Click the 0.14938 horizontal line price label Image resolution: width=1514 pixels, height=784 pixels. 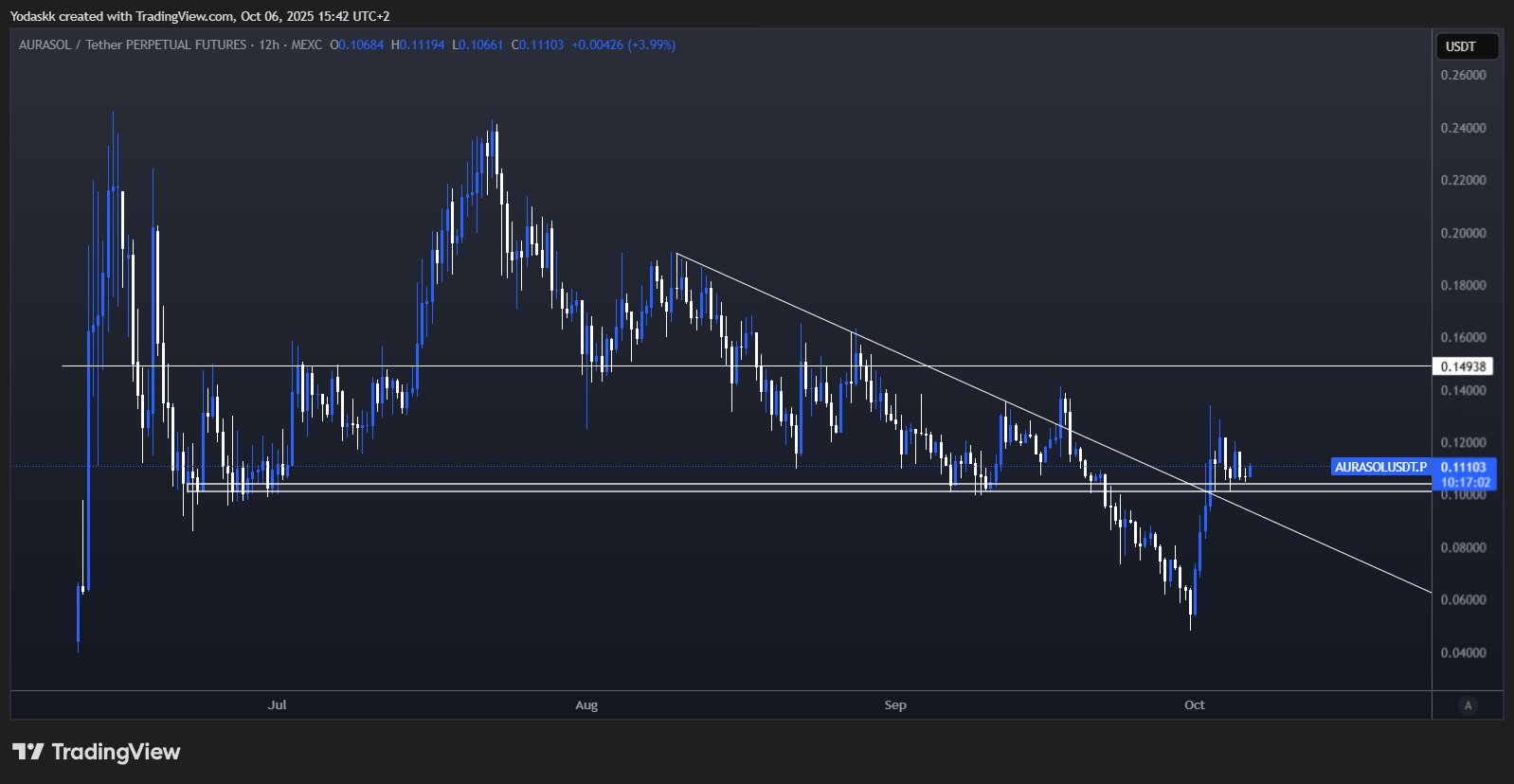pyautogui.click(x=1463, y=366)
